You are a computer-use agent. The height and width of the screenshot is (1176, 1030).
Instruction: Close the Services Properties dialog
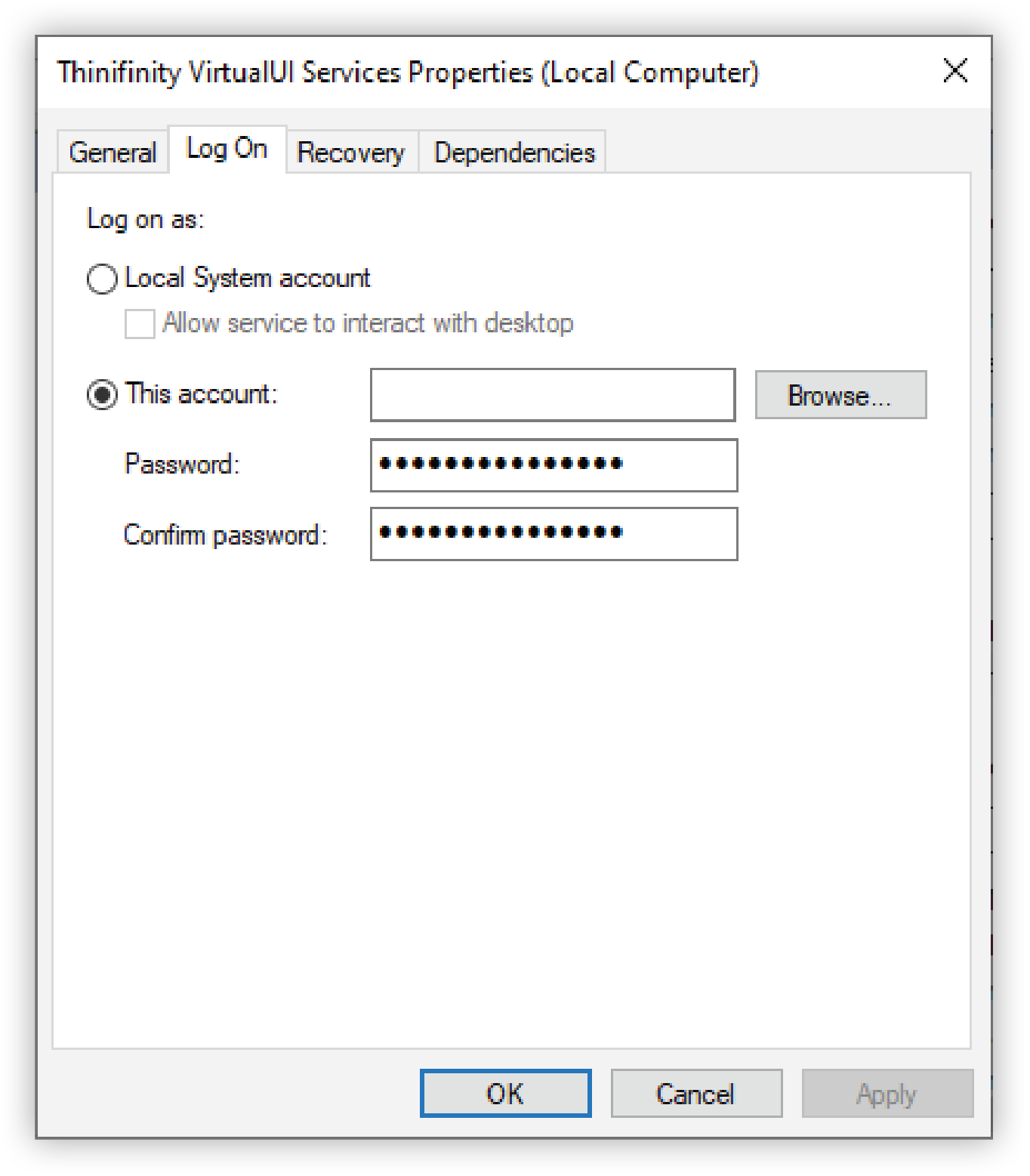tap(955, 71)
